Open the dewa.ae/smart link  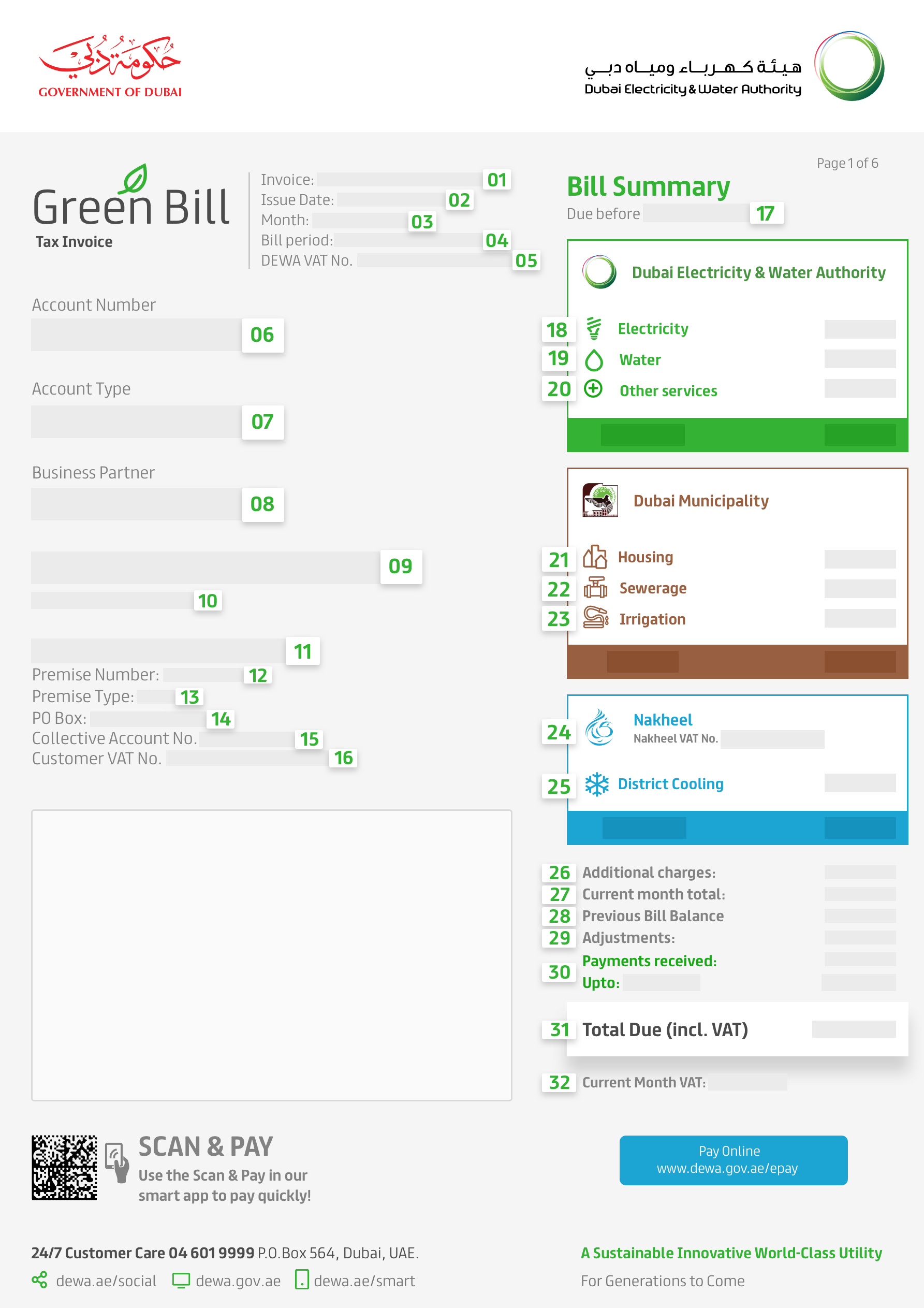click(x=364, y=1281)
